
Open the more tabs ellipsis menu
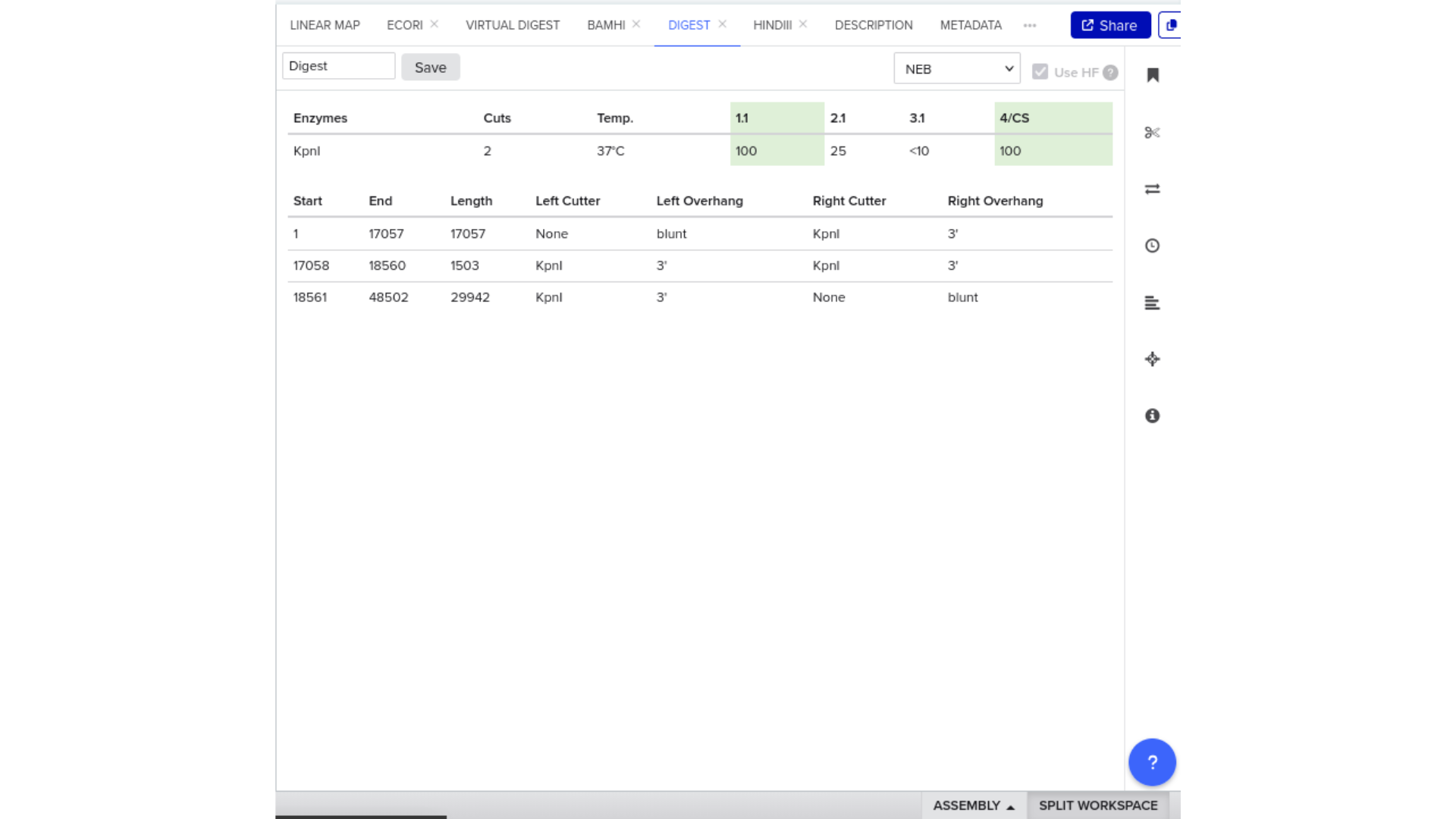click(x=1029, y=25)
